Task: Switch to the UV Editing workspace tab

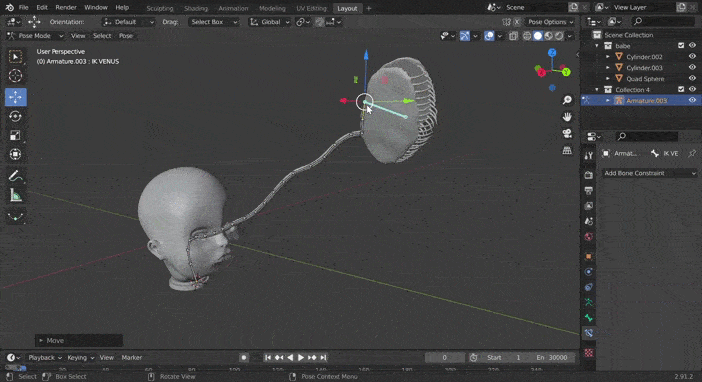Action: click(x=311, y=8)
